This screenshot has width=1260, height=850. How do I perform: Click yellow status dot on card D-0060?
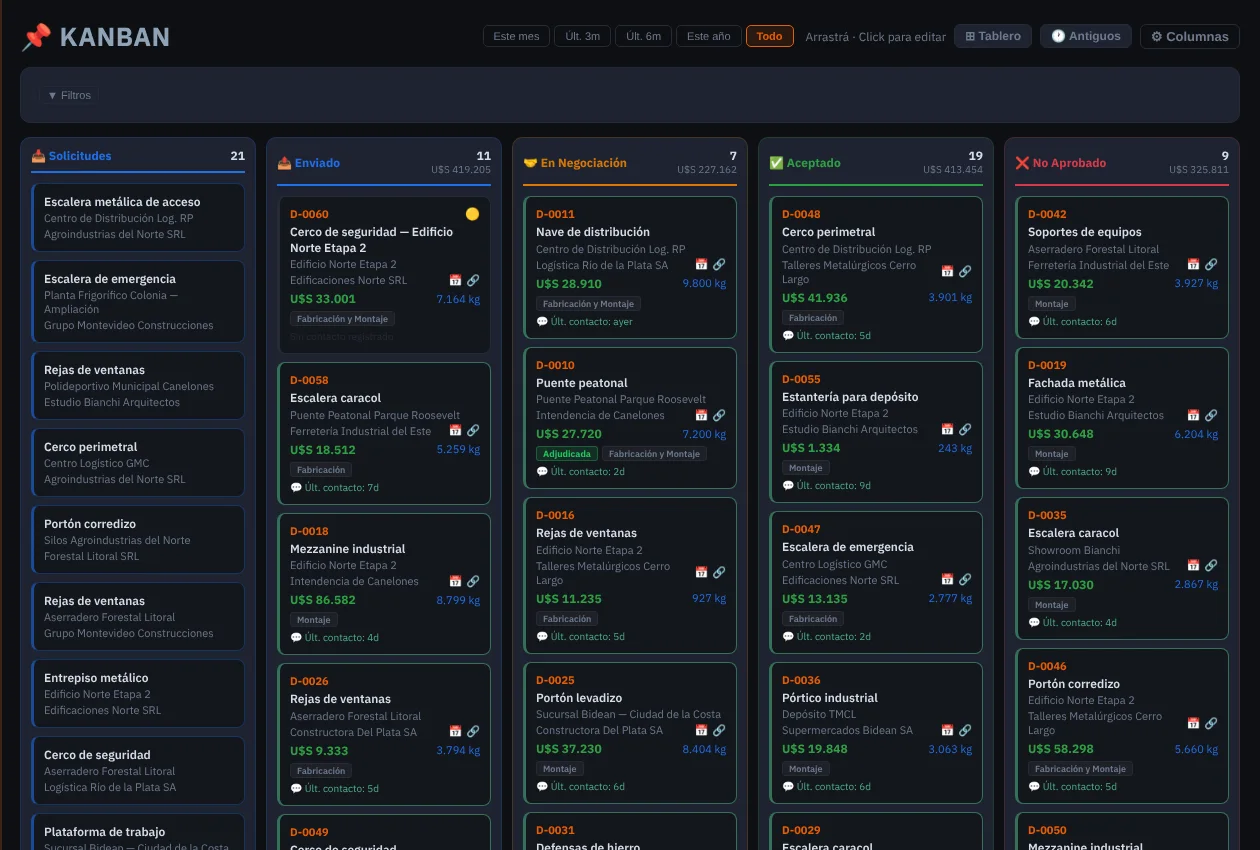pyautogui.click(x=473, y=214)
